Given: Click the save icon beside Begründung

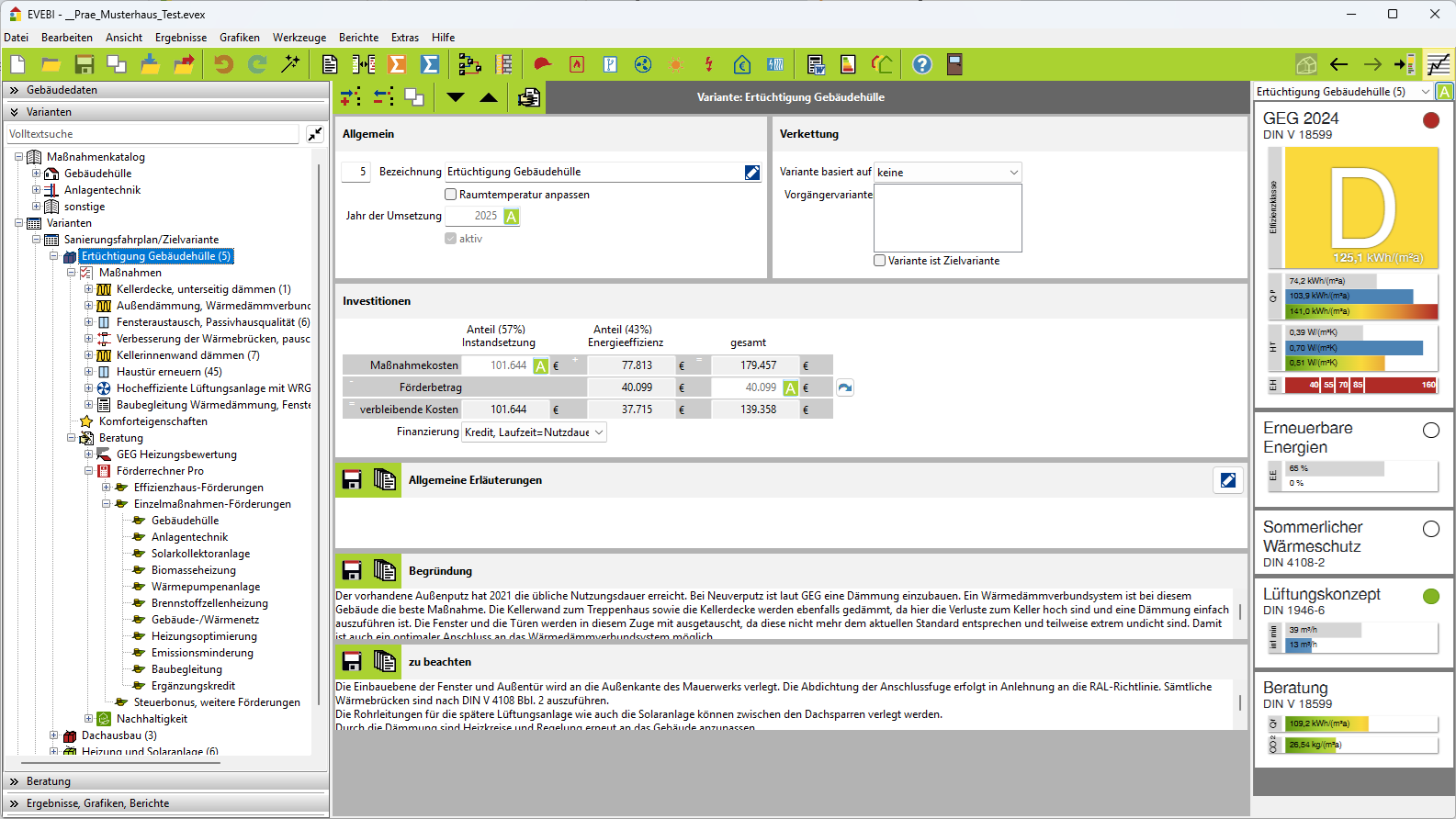Looking at the screenshot, I should [352, 571].
